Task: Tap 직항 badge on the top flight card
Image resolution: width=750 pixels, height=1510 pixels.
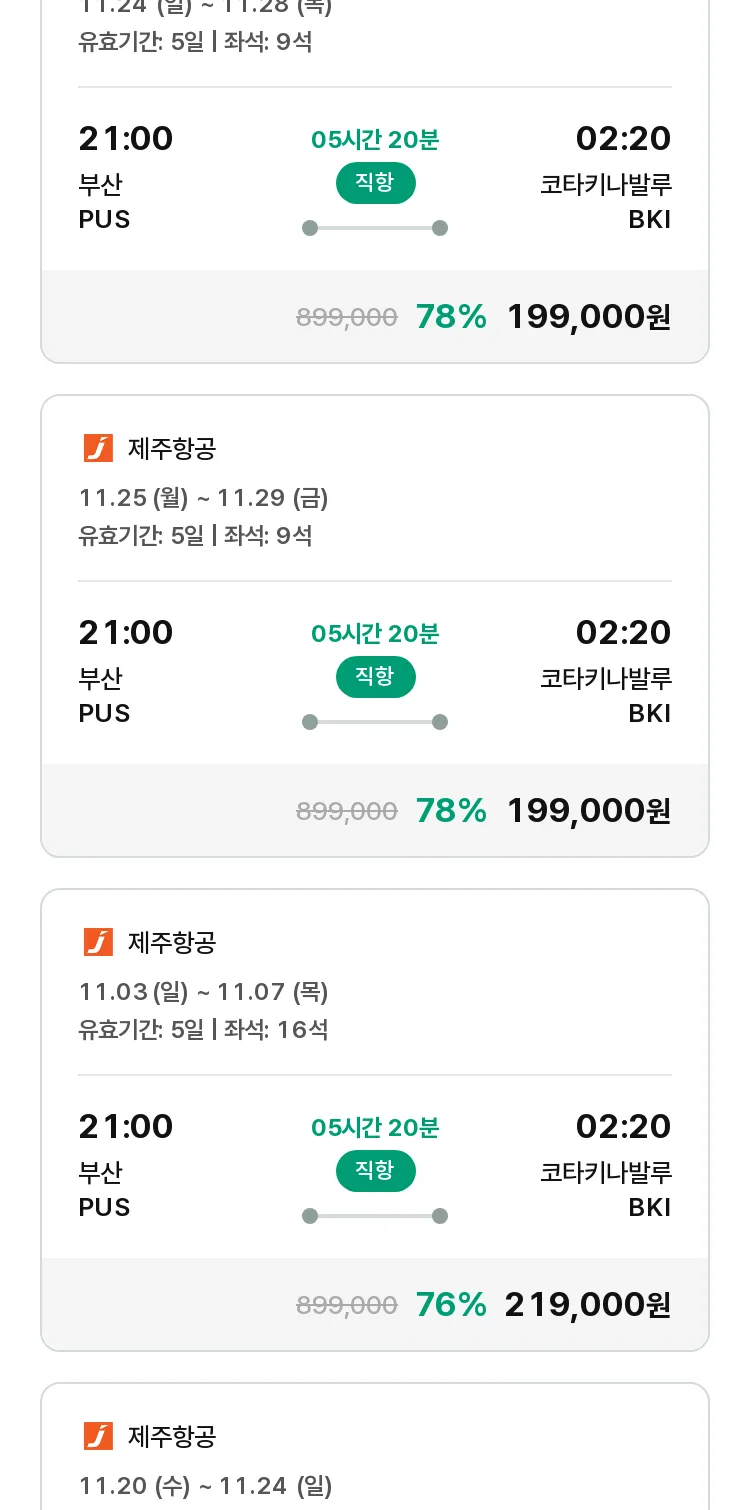Action: tap(375, 183)
